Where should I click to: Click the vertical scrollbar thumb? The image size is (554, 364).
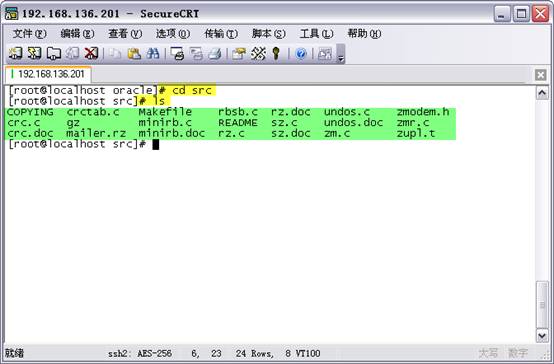click(542, 304)
